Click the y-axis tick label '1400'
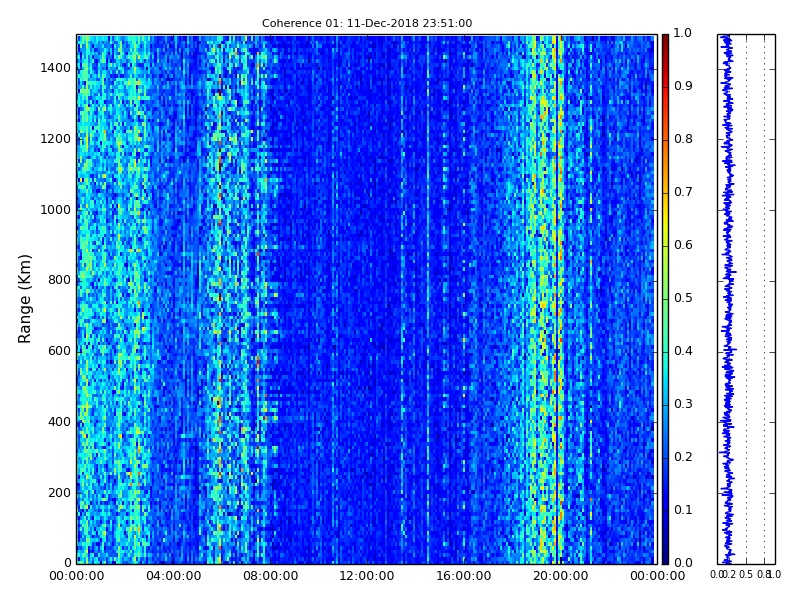The height and width of the screenshot is (600, 800). click(x=56, y=68)
